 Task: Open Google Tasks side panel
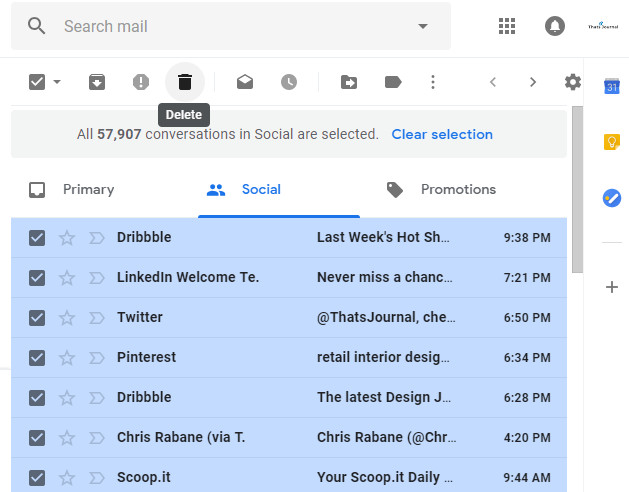tap(612, 198)
